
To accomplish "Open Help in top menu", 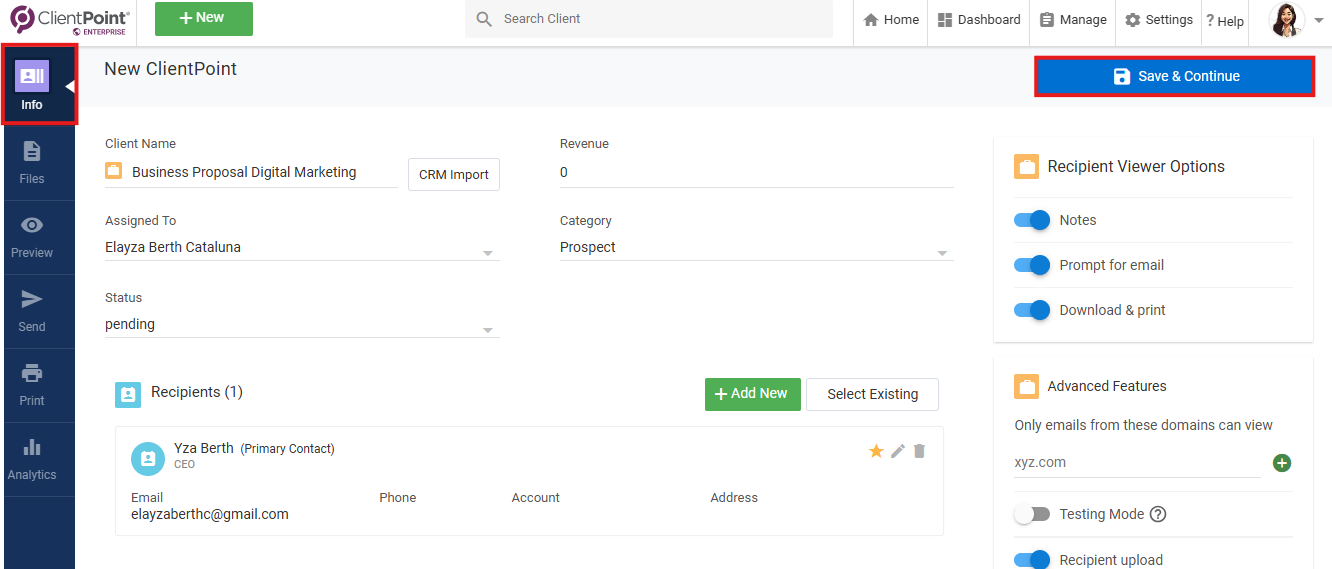I will pos(1225,21).
